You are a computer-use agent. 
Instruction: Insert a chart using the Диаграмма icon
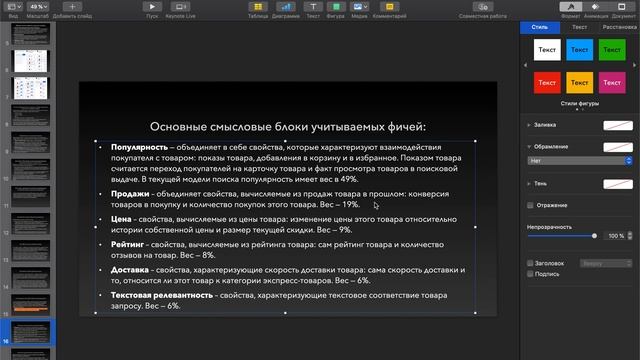tap(286, 7)
